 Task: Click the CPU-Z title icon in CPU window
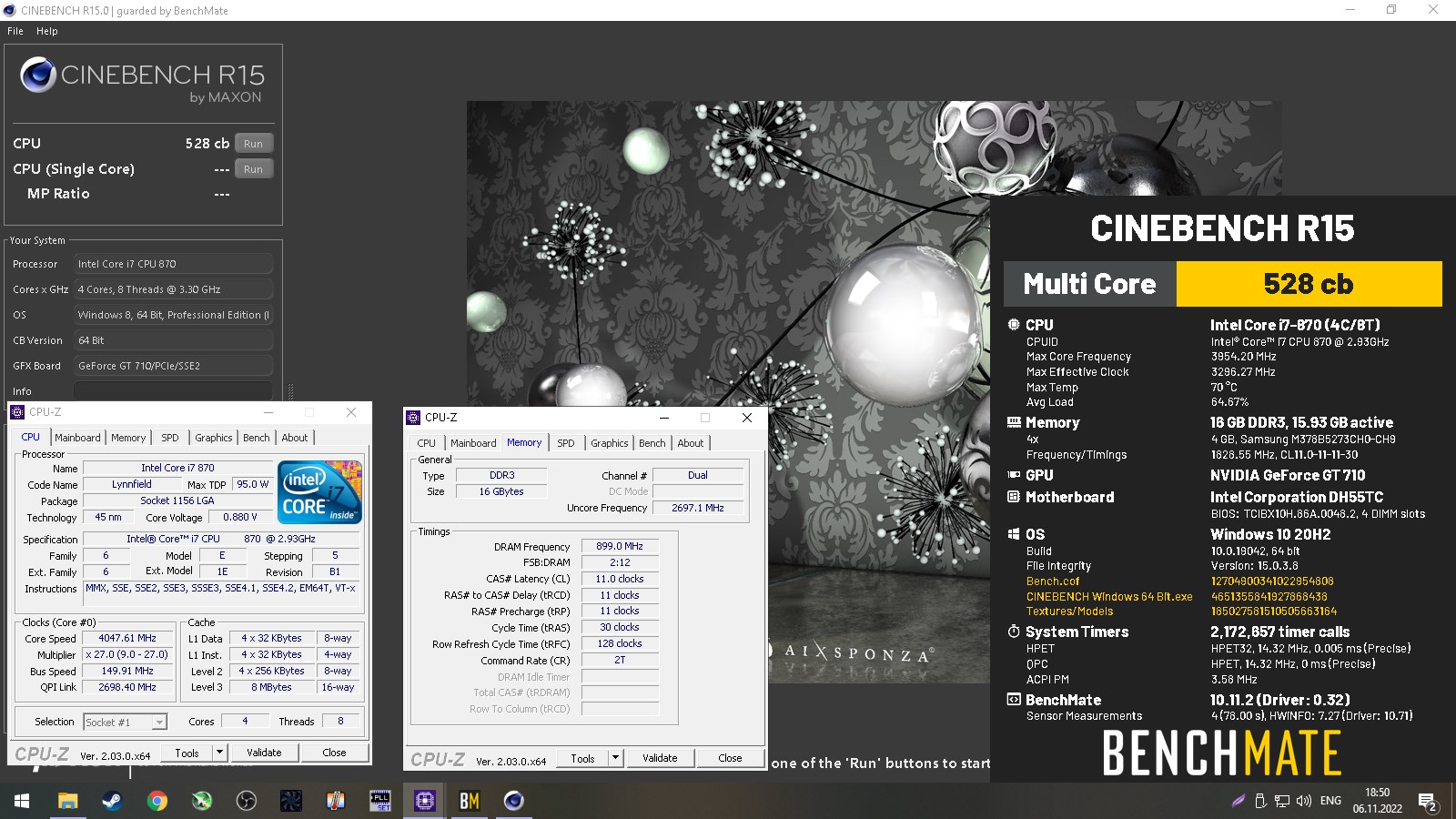click(17, 412)
